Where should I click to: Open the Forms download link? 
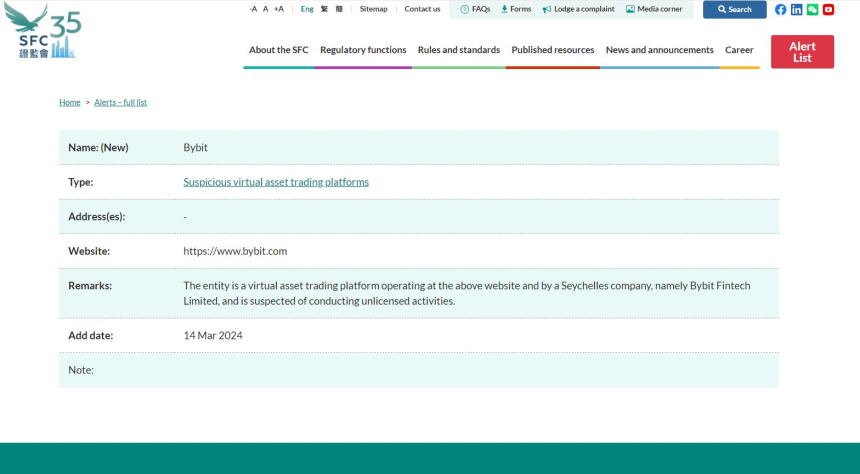pyautogui.click(x=516, y=9)
